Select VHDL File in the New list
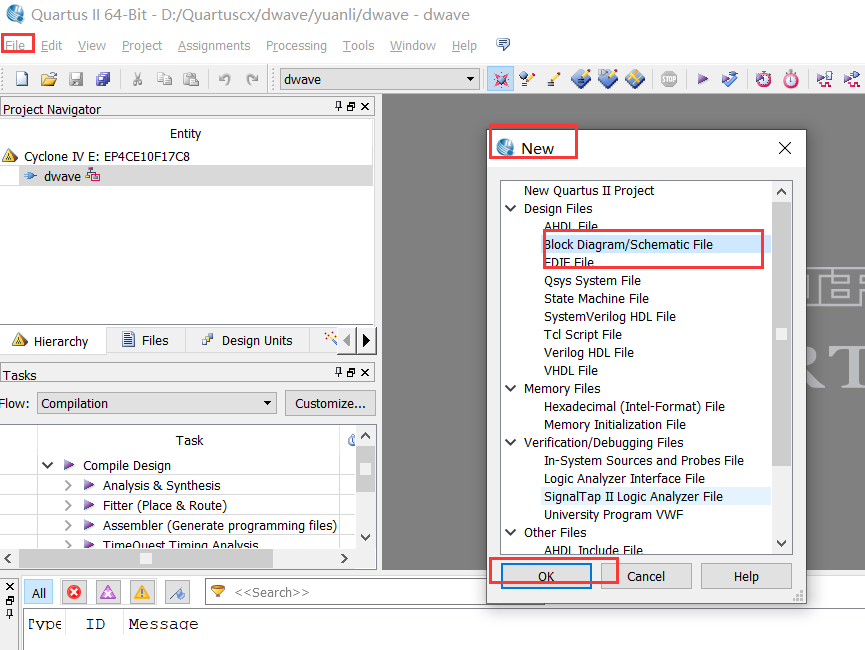 click(x=570, y=370)
